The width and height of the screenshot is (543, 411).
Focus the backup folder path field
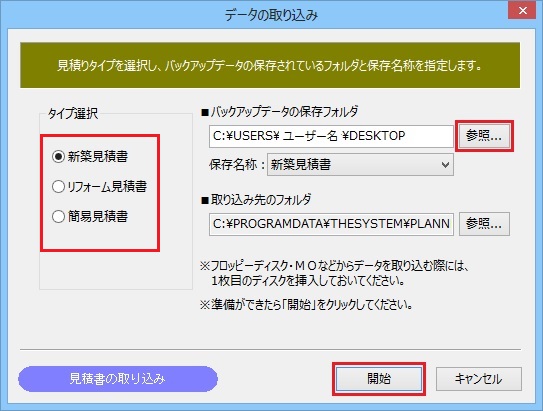(331, 136)
